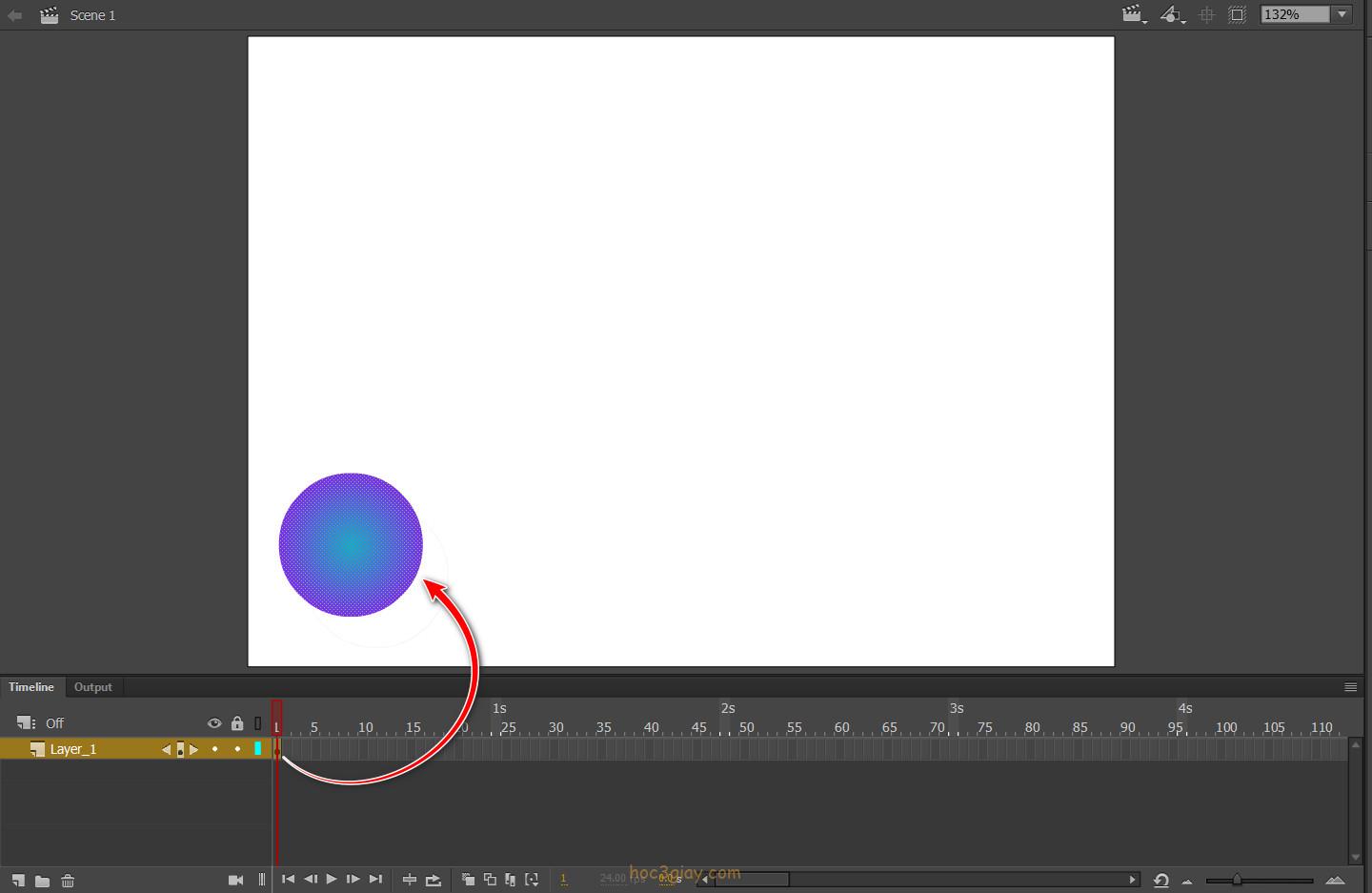1372x893 pixels.
Task: Step back one frame
Action: click(x=310, y=879)
